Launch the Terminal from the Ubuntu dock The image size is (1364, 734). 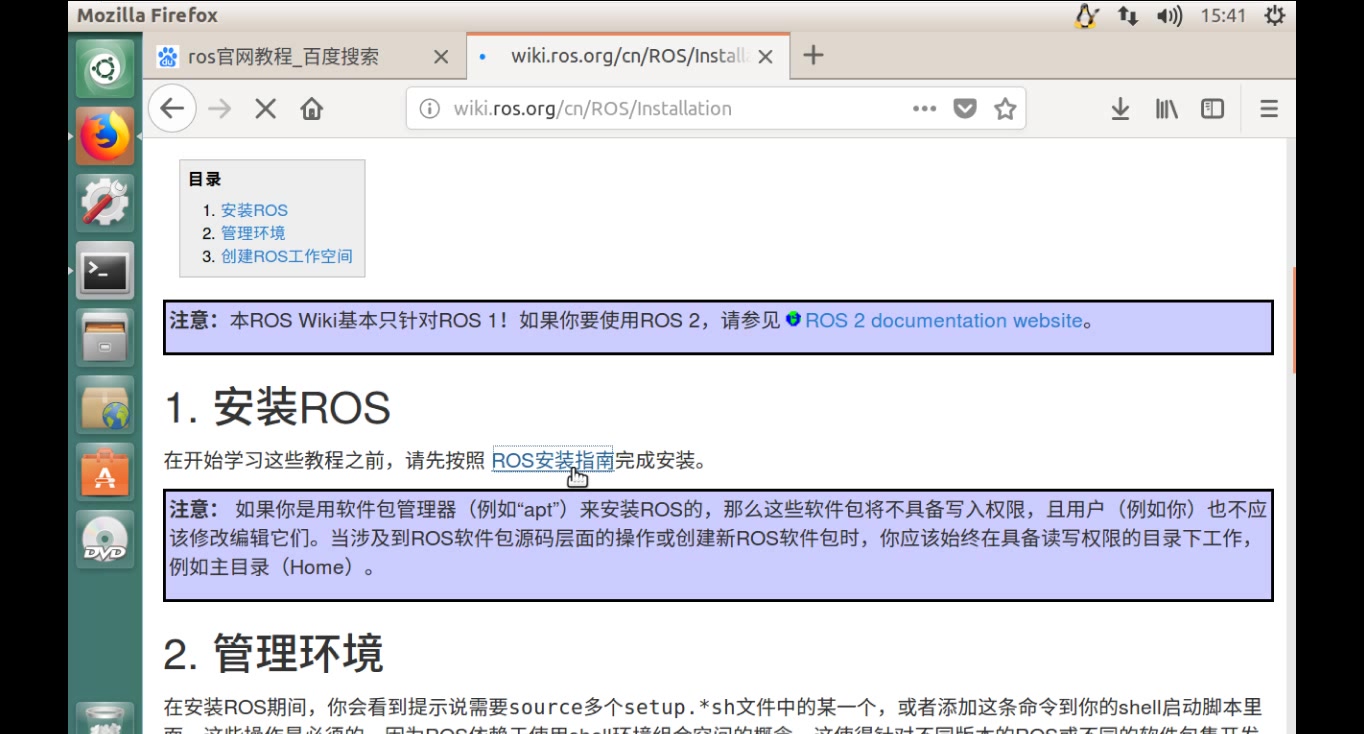click(x=105, y=270)
